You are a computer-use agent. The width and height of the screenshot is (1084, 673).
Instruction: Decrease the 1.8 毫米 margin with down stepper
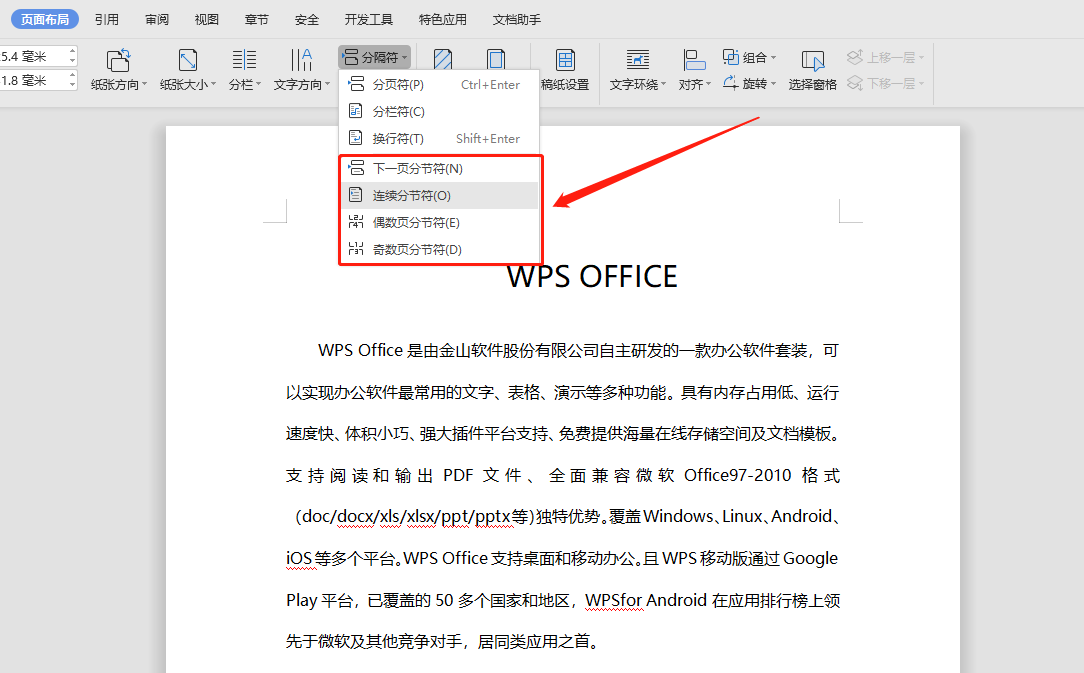[73, 85]
